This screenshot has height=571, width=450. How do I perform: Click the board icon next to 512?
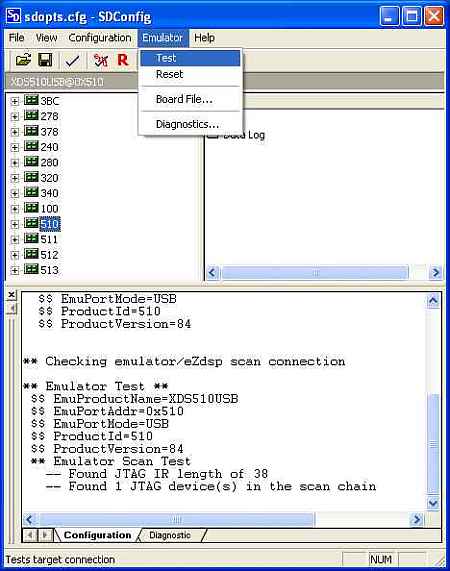click(31, 254)
